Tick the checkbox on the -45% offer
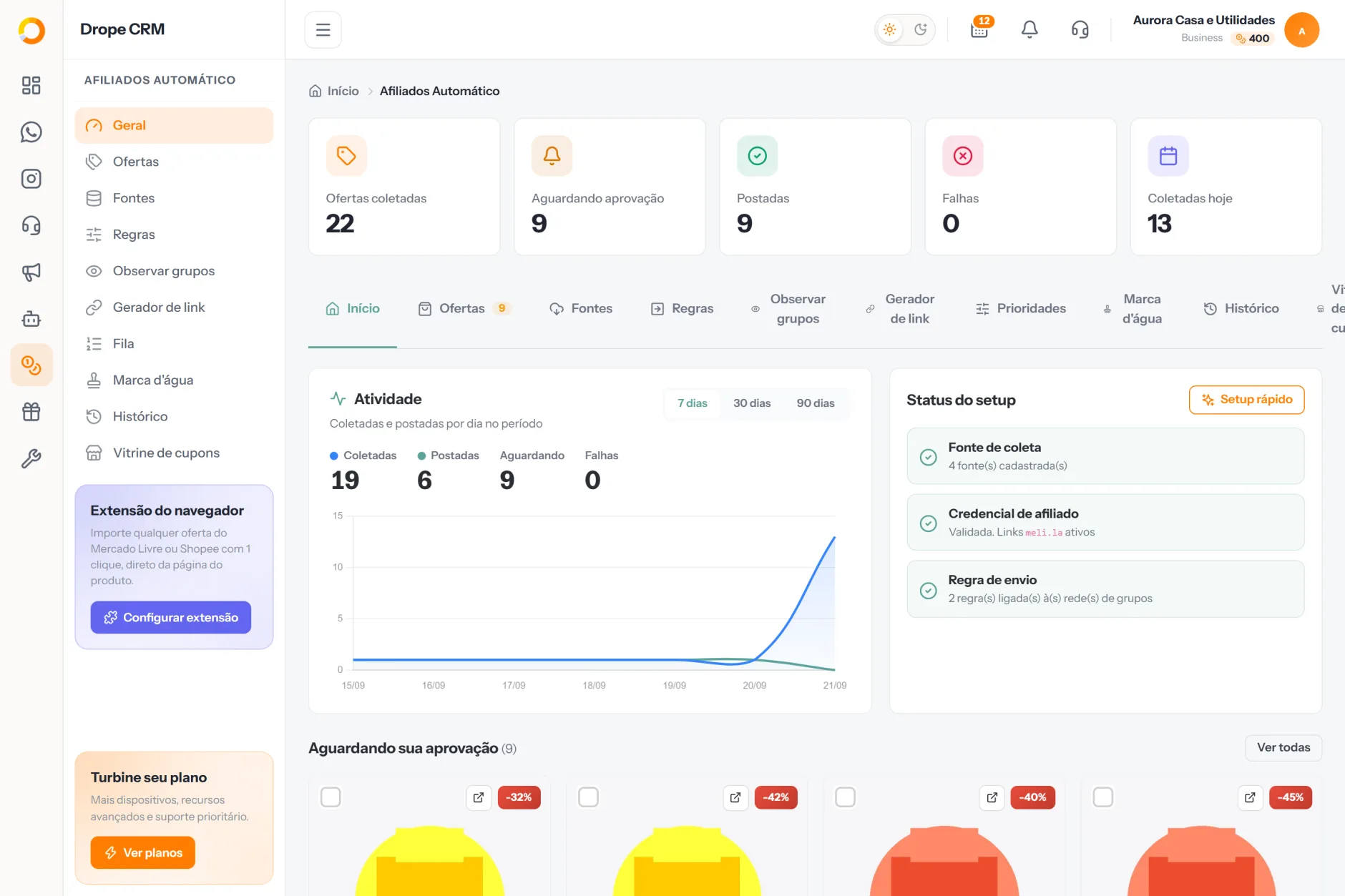Viewport: 1345px width, 896px height. pos(1103,797)
